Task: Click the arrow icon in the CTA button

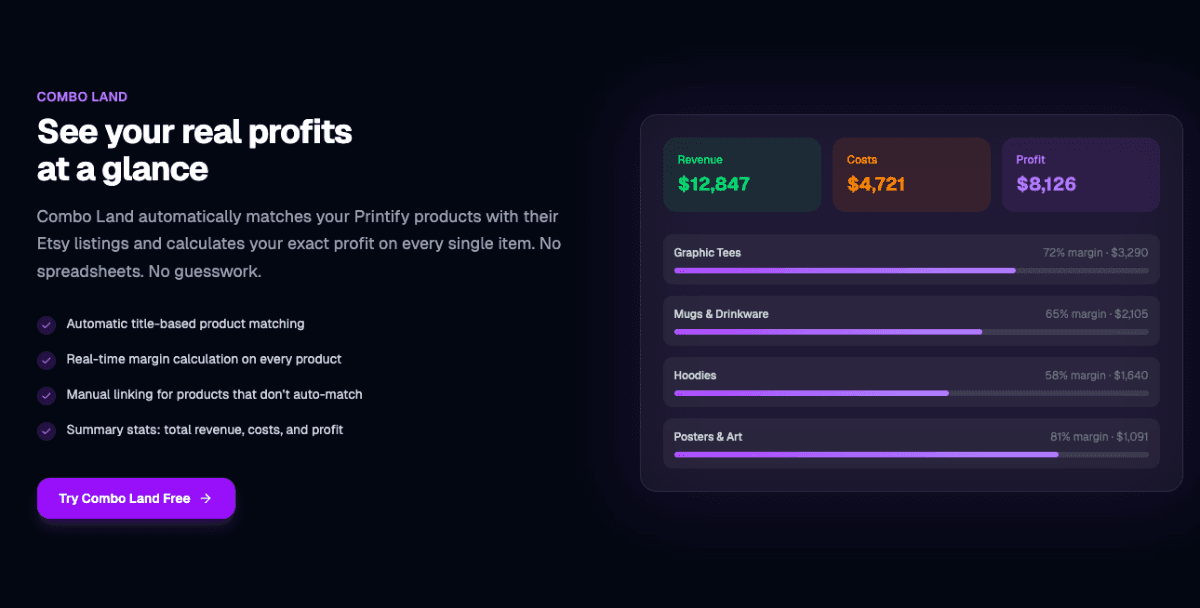Action: pyautogui.click(x=206, y=498)
